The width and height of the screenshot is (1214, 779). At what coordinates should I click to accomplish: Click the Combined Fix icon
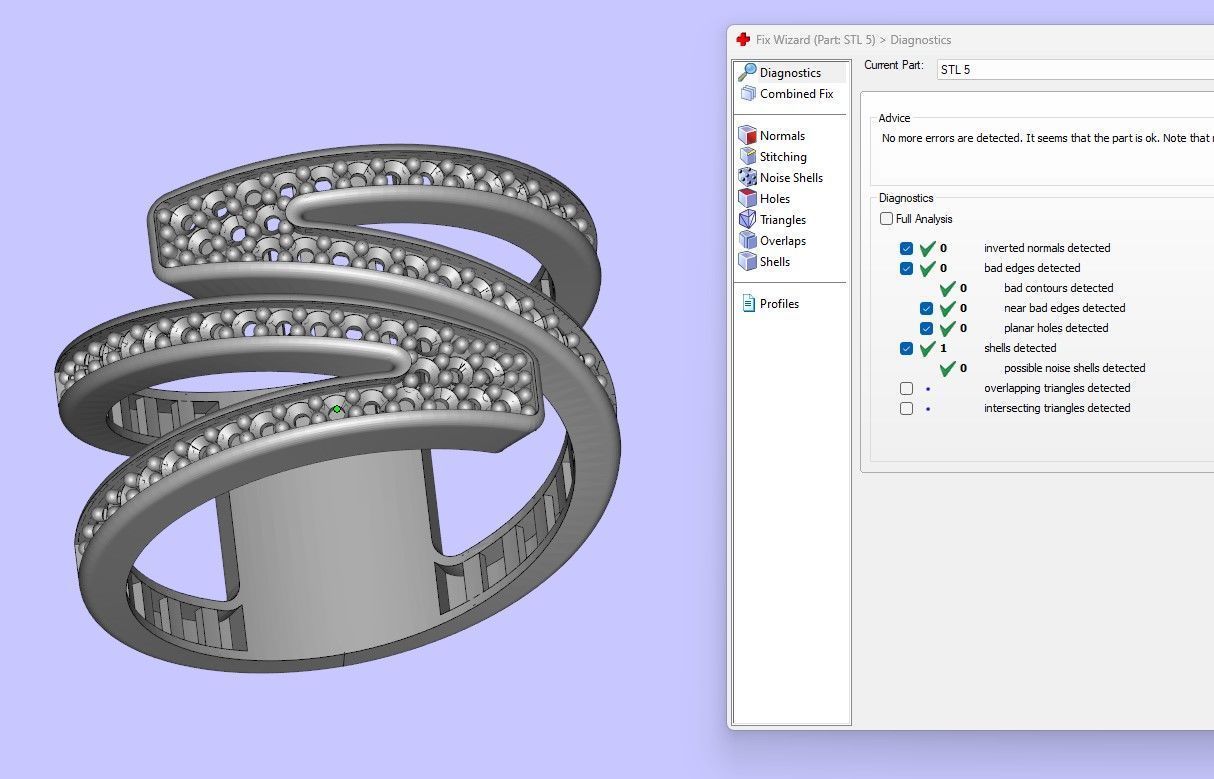(x=747, y=93)
